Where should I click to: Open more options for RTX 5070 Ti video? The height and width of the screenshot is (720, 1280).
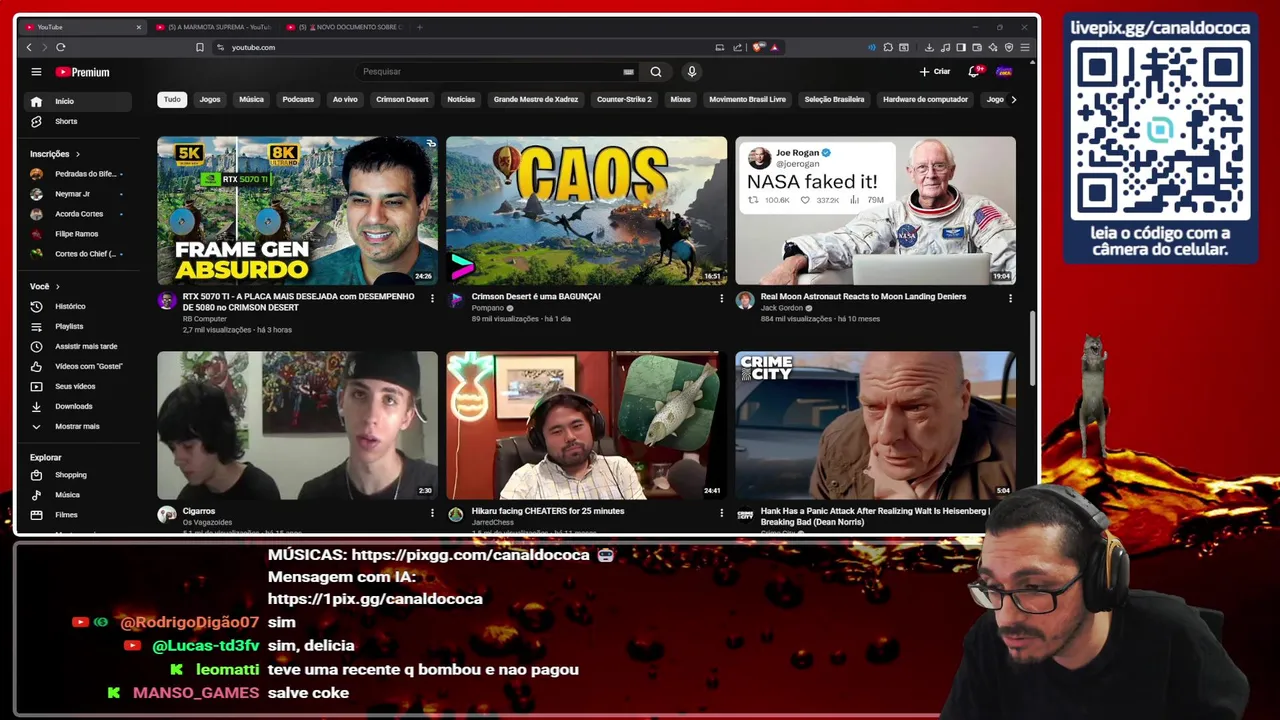tap(432, 298)
